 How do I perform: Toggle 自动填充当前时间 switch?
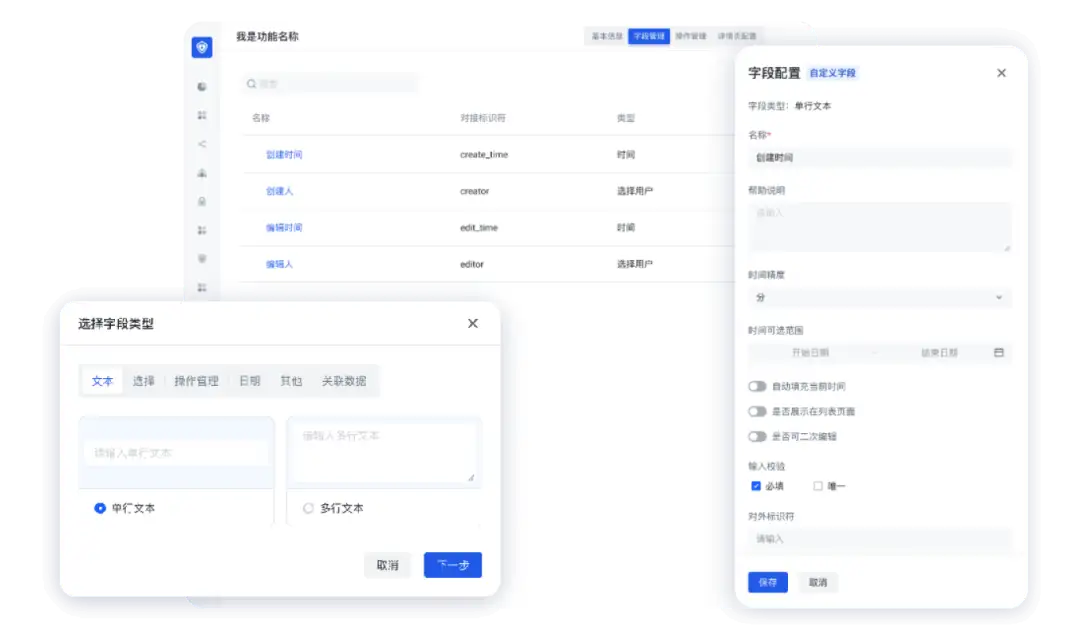click(x=757, y=386)
